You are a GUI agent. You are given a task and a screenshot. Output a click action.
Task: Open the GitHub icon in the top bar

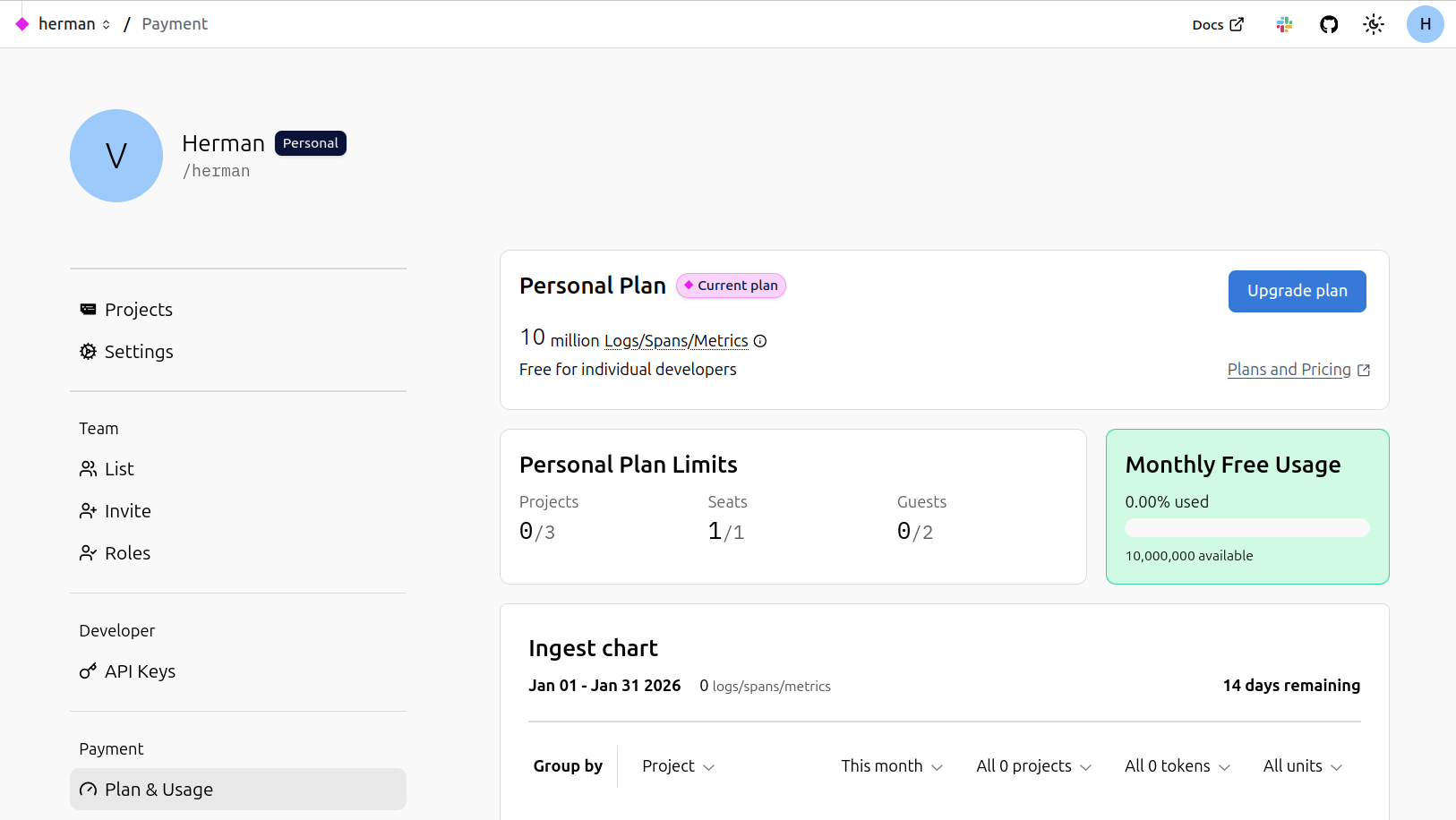point(1329,24)
